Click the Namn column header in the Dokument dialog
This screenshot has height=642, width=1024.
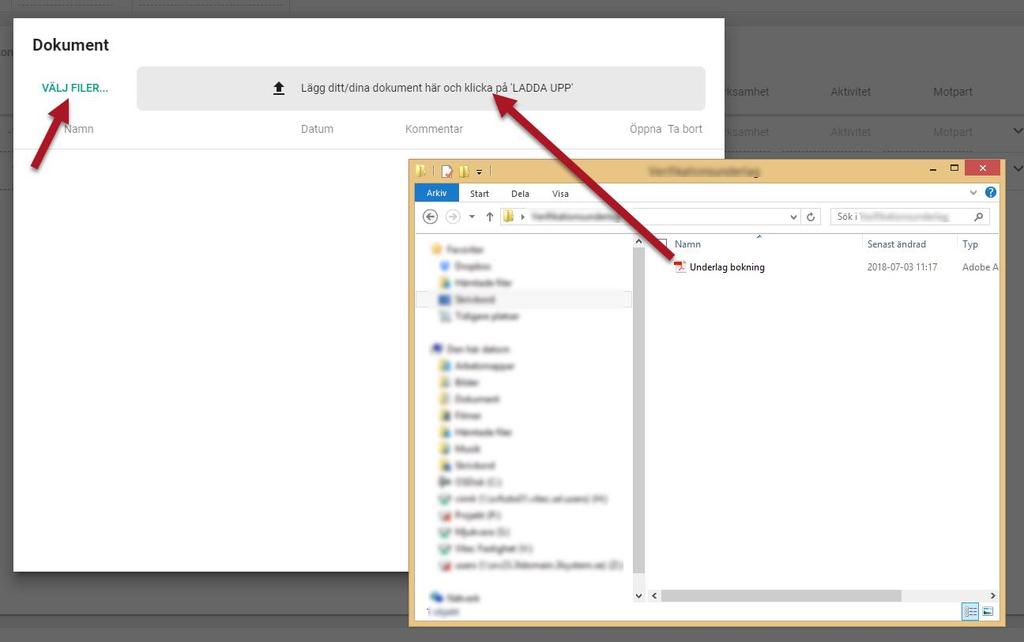tap(79, 129)
